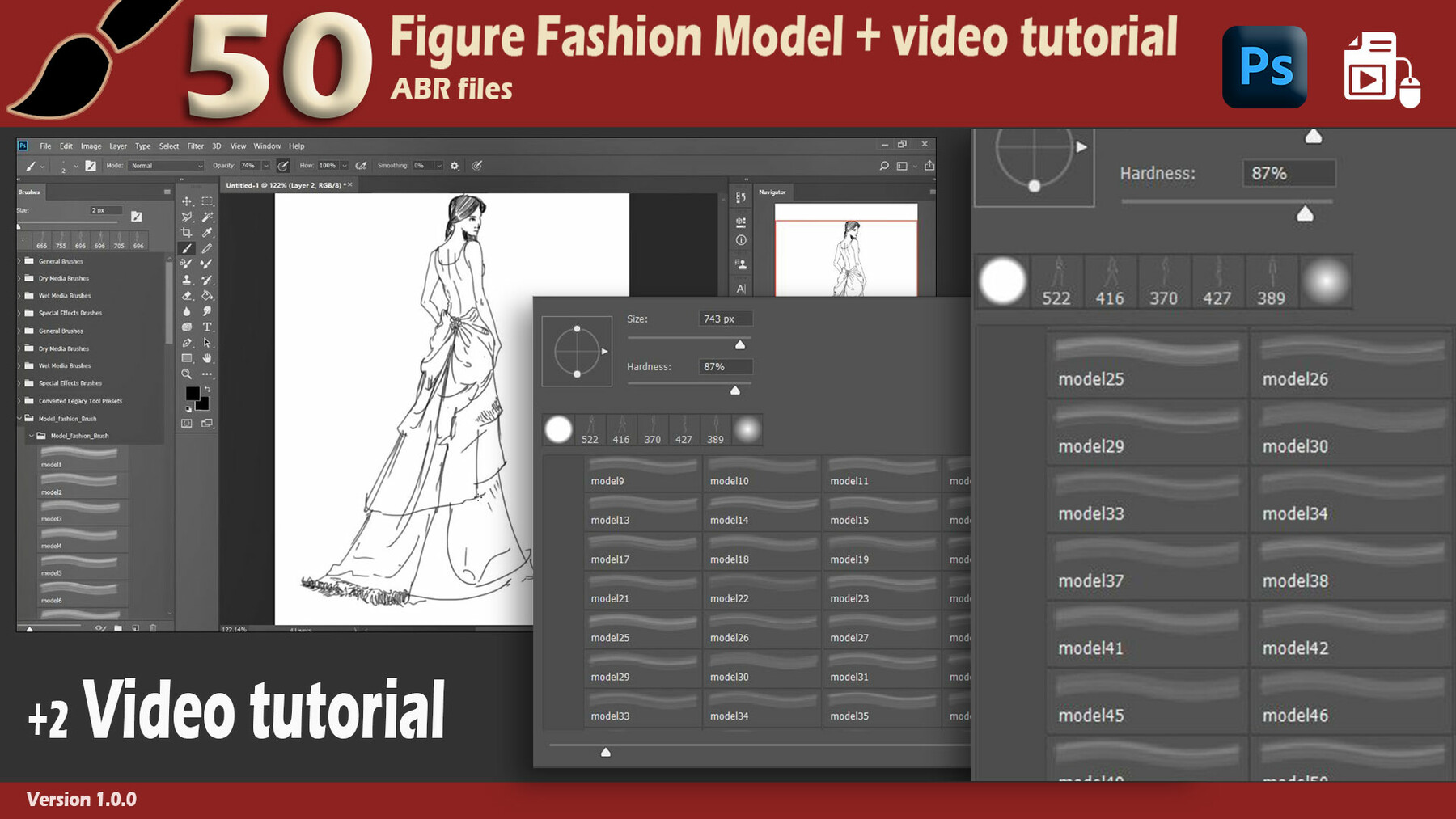Toggle pressure for opacity button

click(283, 166)
